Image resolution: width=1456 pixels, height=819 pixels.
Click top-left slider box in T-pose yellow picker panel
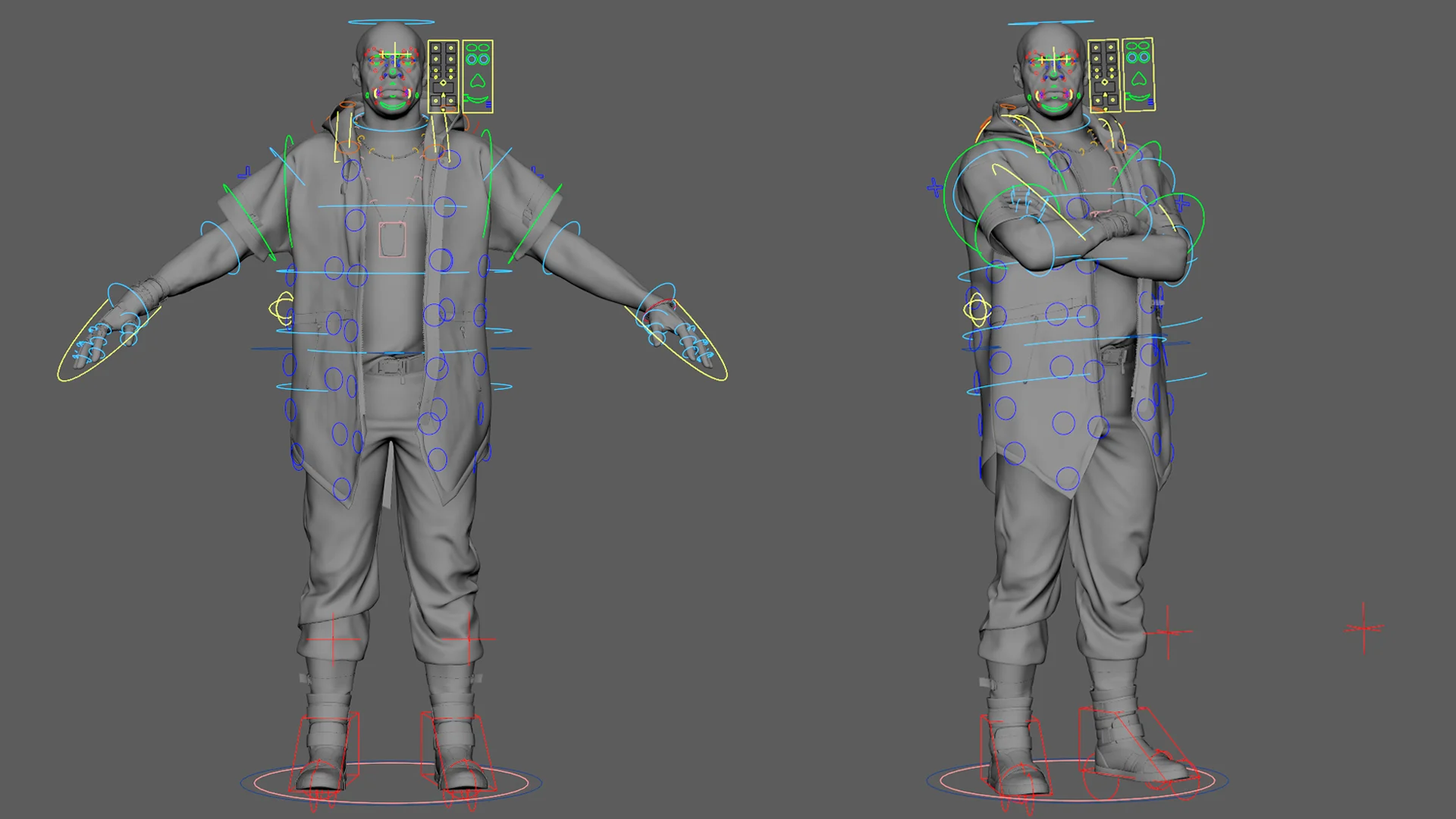[x=436, y=48]
